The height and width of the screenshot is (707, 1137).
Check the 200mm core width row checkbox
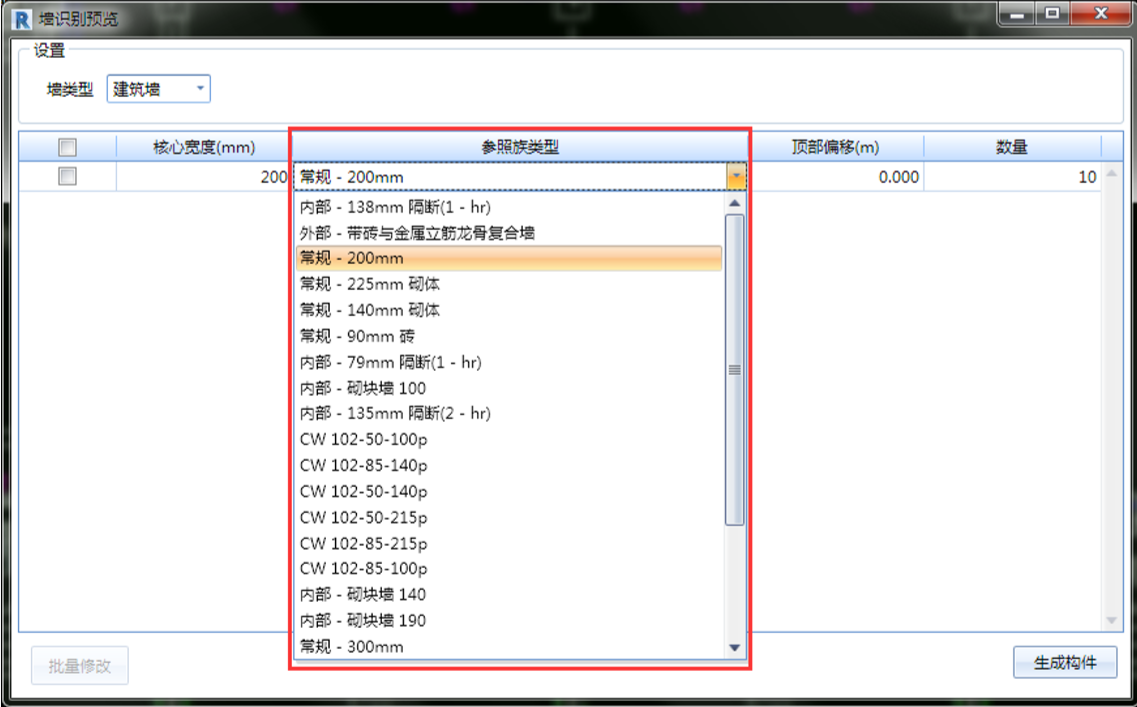tap(67, 176)
